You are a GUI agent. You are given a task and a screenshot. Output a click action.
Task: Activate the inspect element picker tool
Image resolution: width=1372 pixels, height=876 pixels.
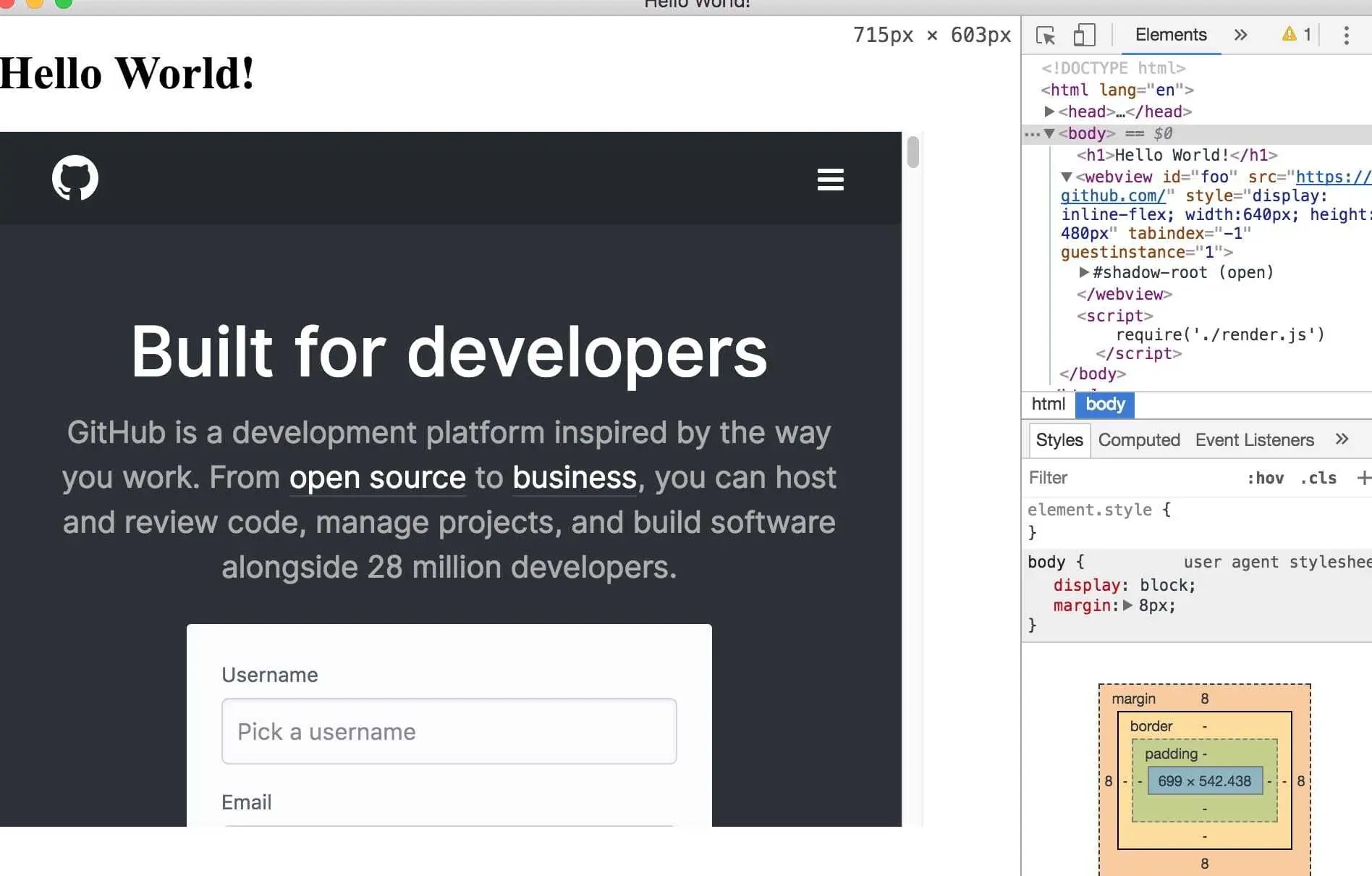coord(1046,35)
